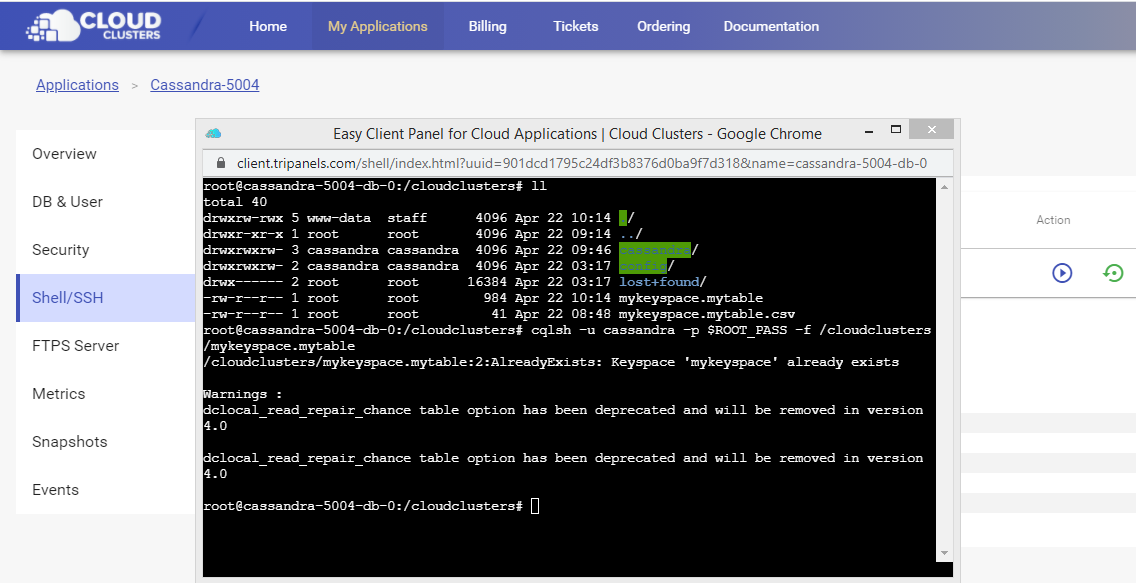Click lost+found/ directory in listing
The image size is (1136, 583).
point(662,282)
